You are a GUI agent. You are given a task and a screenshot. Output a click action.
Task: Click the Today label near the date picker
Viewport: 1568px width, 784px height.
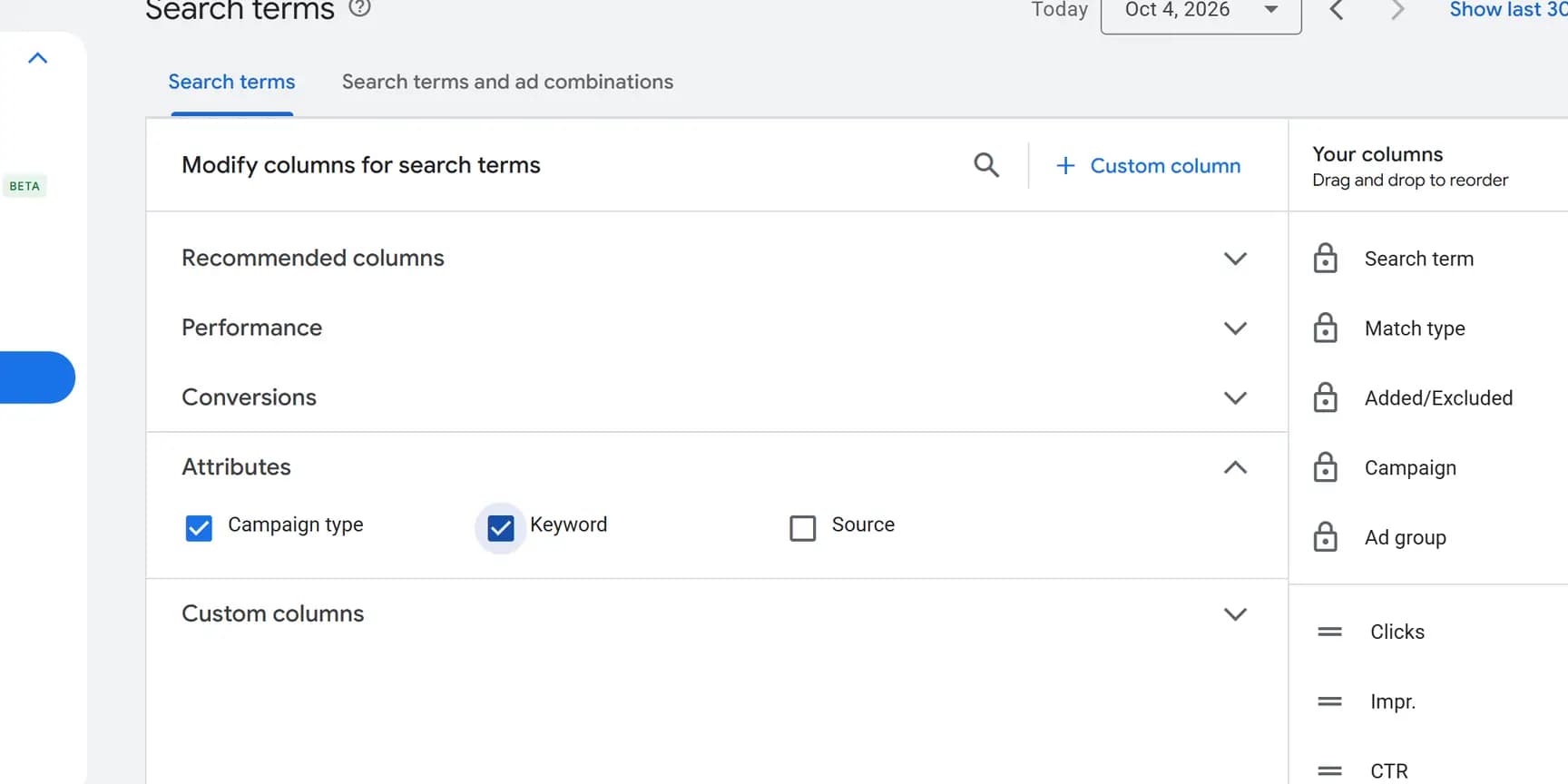[x=1059, y=10]
